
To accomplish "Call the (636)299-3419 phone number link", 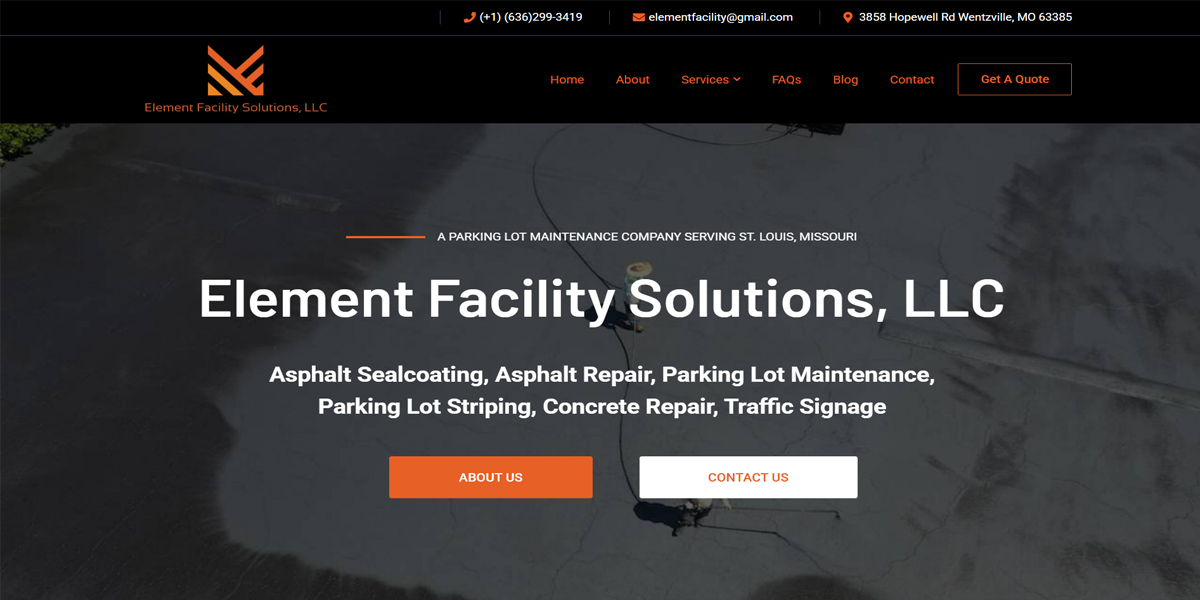I will 531,17.
